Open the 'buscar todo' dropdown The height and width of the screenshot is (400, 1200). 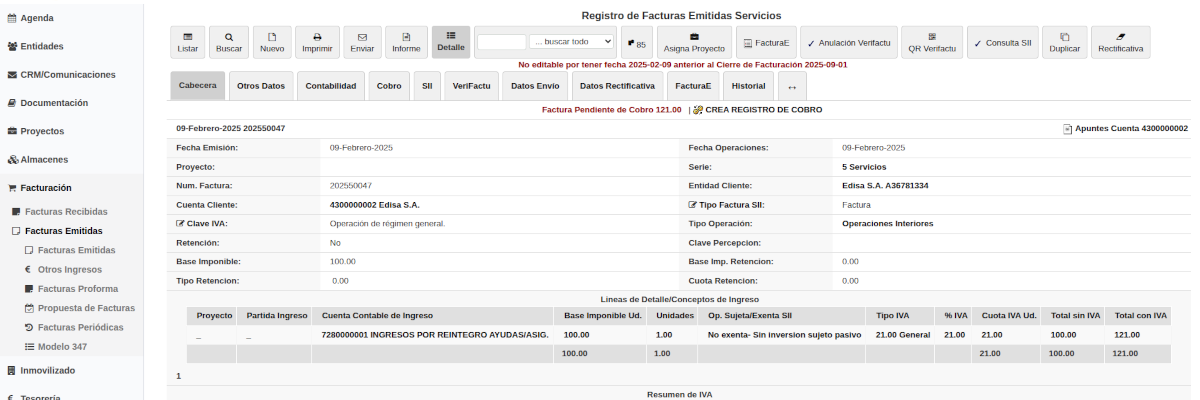(x=572, y=42)
